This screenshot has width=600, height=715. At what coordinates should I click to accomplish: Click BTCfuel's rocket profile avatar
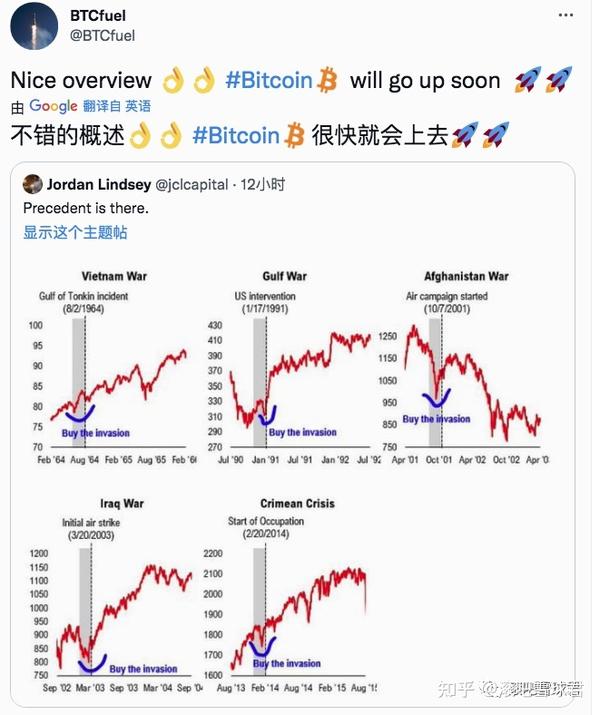click(34, 26)
